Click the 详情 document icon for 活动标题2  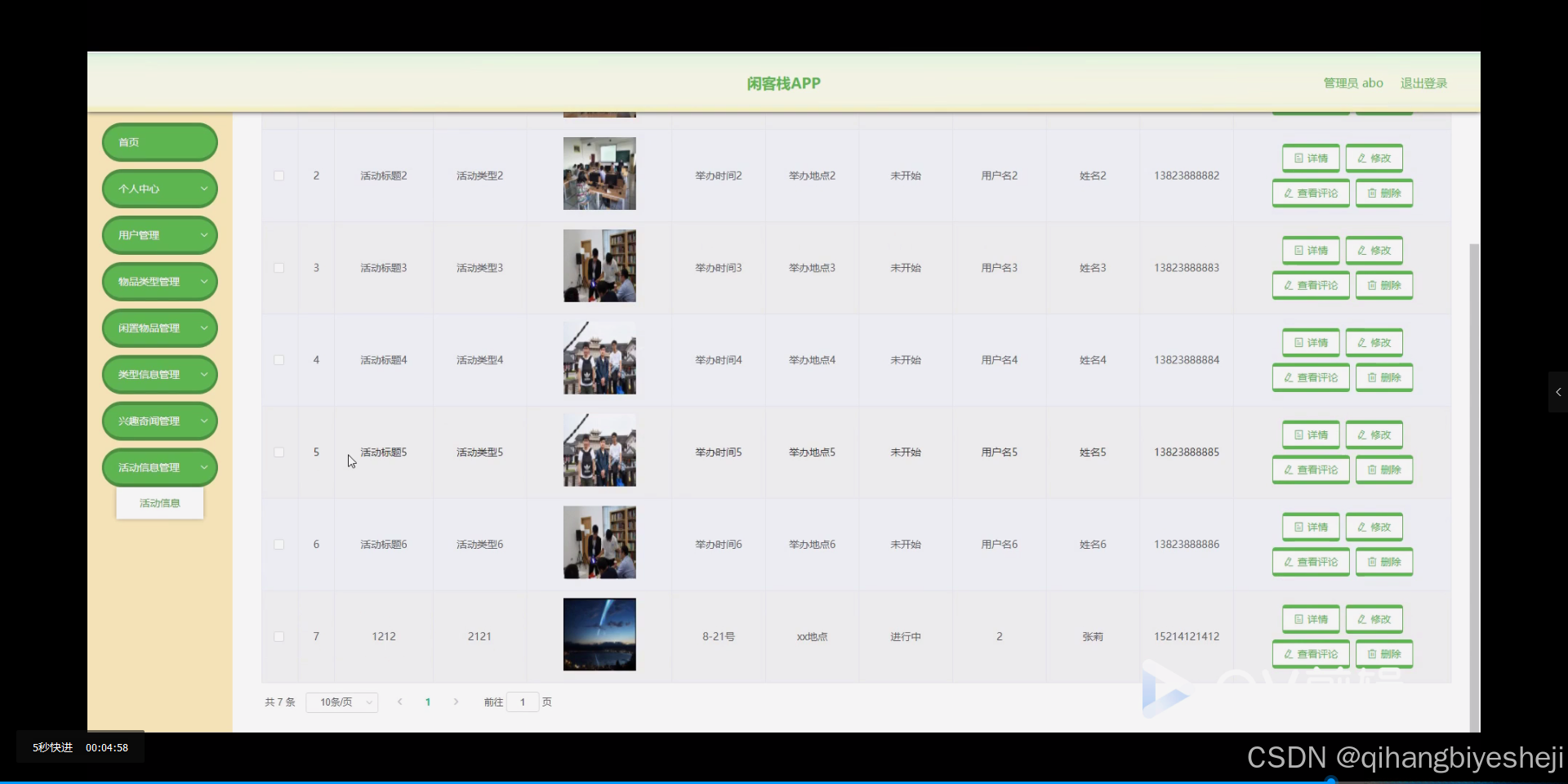(1298, 158)
